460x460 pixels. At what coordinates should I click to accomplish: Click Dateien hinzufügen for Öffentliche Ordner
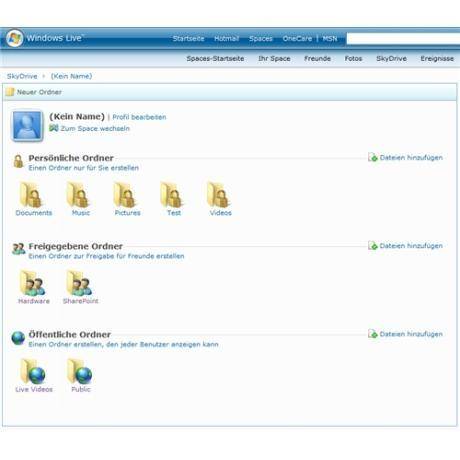(405, 334)
